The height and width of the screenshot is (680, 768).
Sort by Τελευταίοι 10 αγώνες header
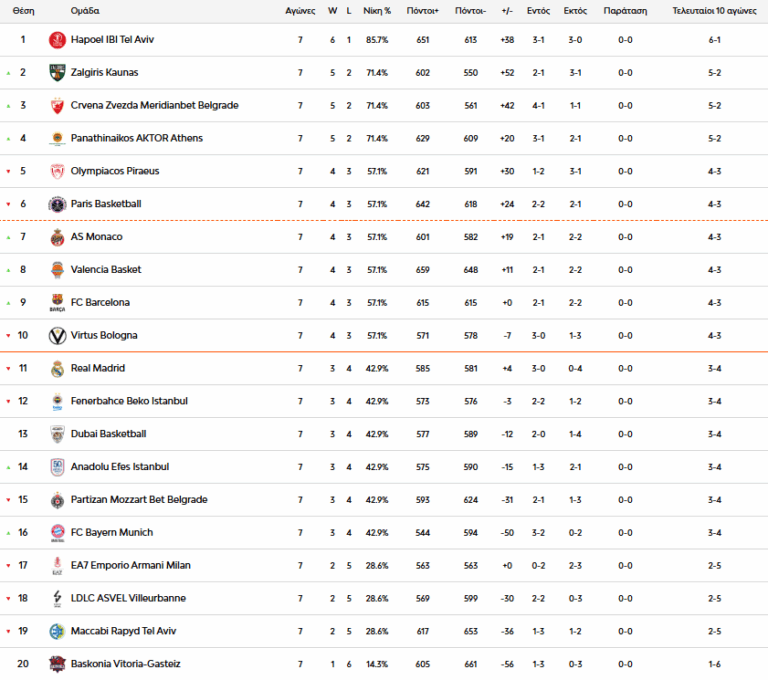(x=714, y=11)
